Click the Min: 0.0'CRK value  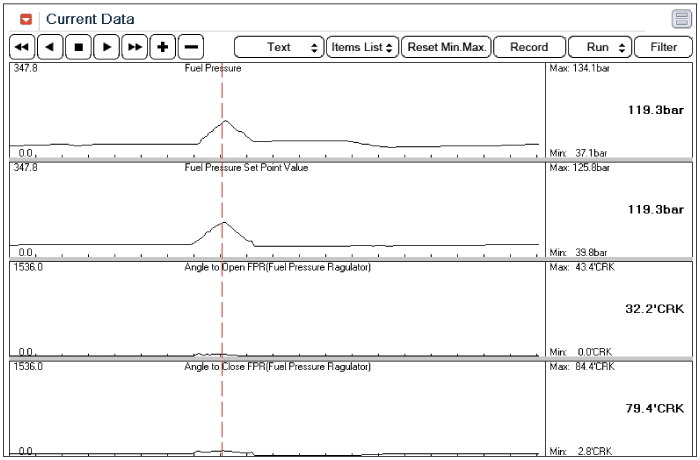581,352
